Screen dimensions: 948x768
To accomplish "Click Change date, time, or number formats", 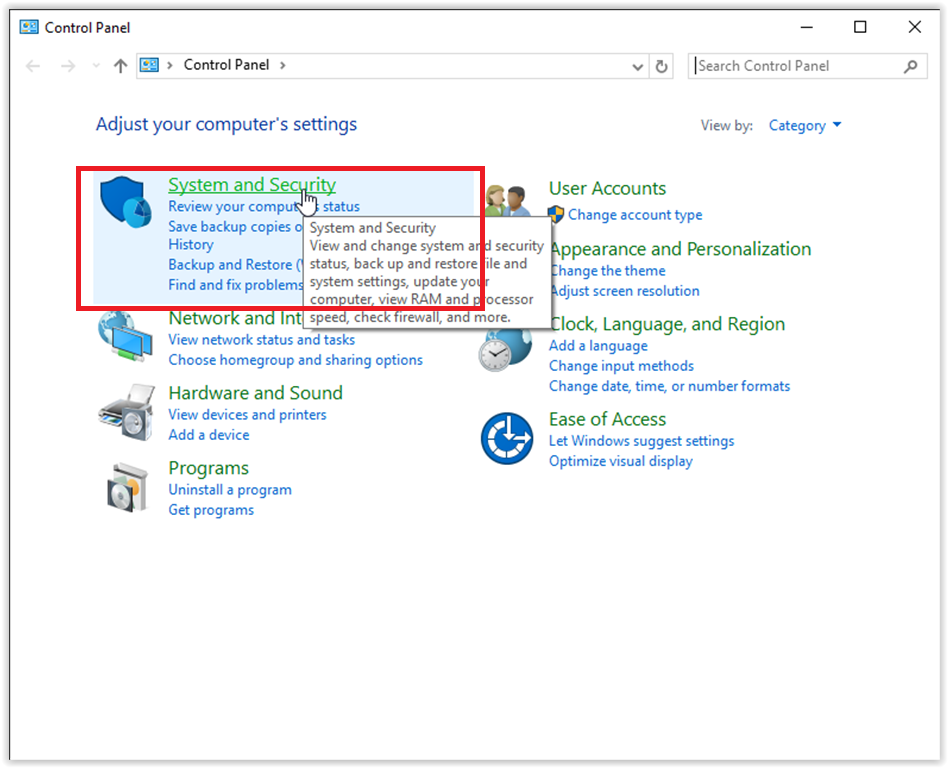I will [669, 386].
